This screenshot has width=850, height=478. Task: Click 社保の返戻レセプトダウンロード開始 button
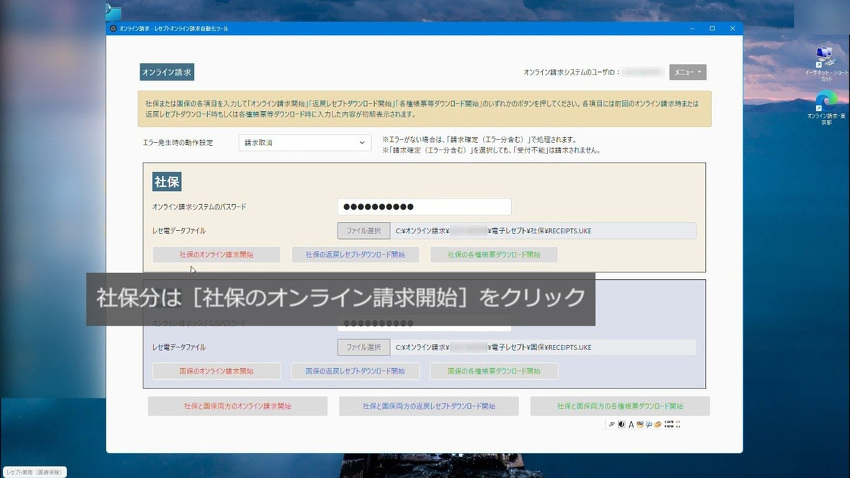(x=355, y=255)
